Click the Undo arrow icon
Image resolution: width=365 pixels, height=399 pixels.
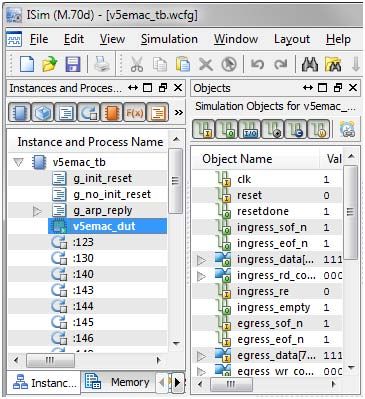coord(257,64)
